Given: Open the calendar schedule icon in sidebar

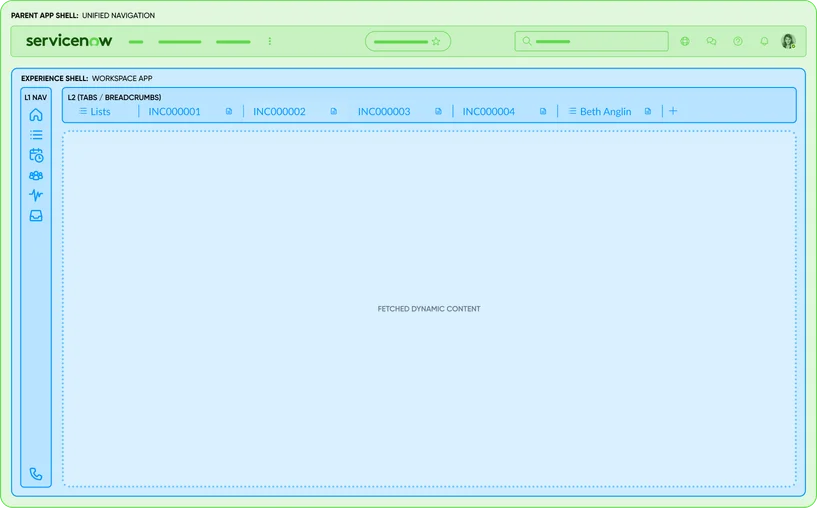Looking at the screenshot, I should 36,155.
